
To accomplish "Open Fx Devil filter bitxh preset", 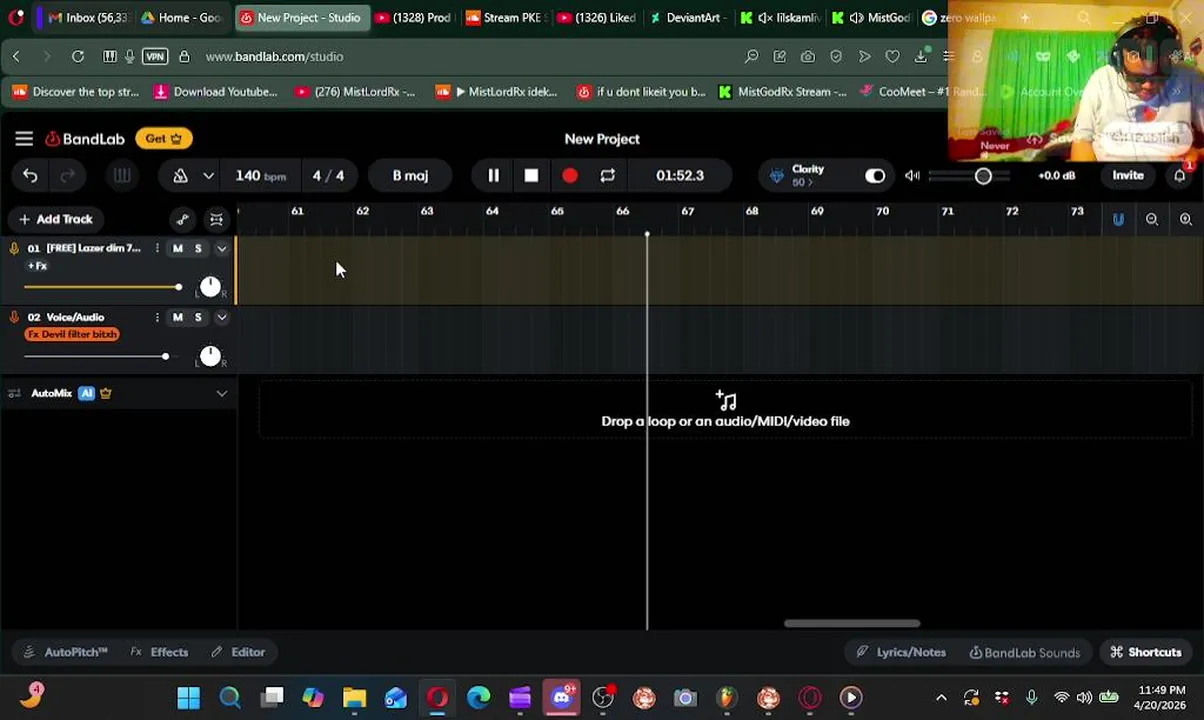I will [x=72, y=335].
